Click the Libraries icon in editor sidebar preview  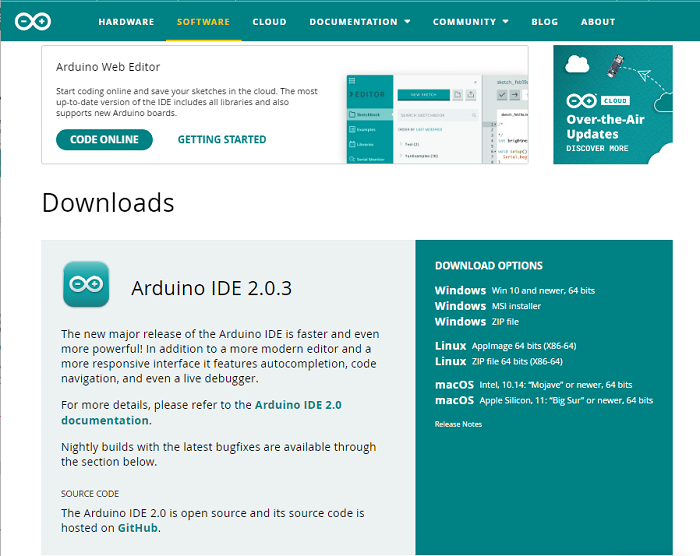click(x=352, y=144)
